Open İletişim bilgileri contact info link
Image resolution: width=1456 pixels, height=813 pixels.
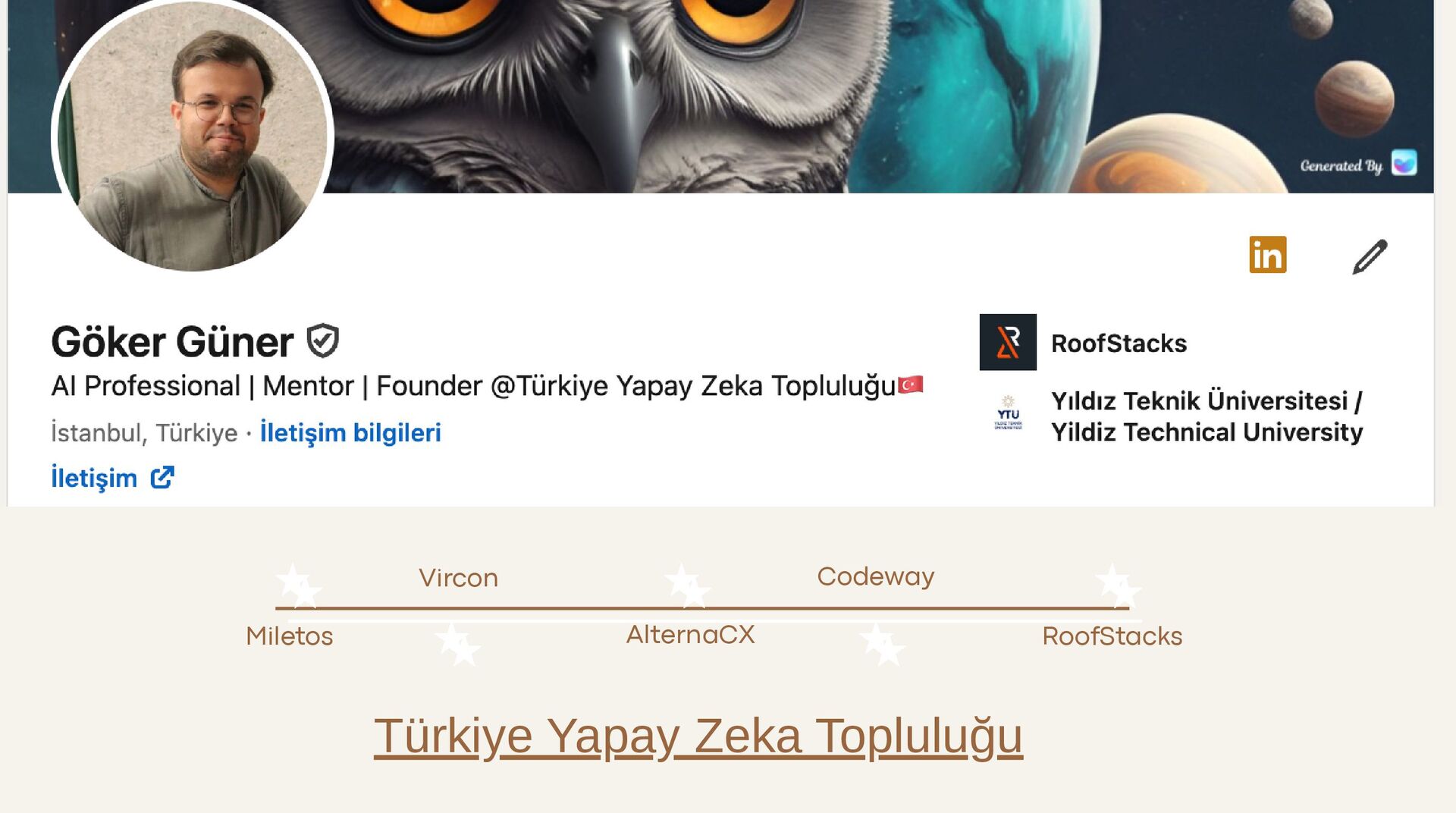[x=350, y=432]
